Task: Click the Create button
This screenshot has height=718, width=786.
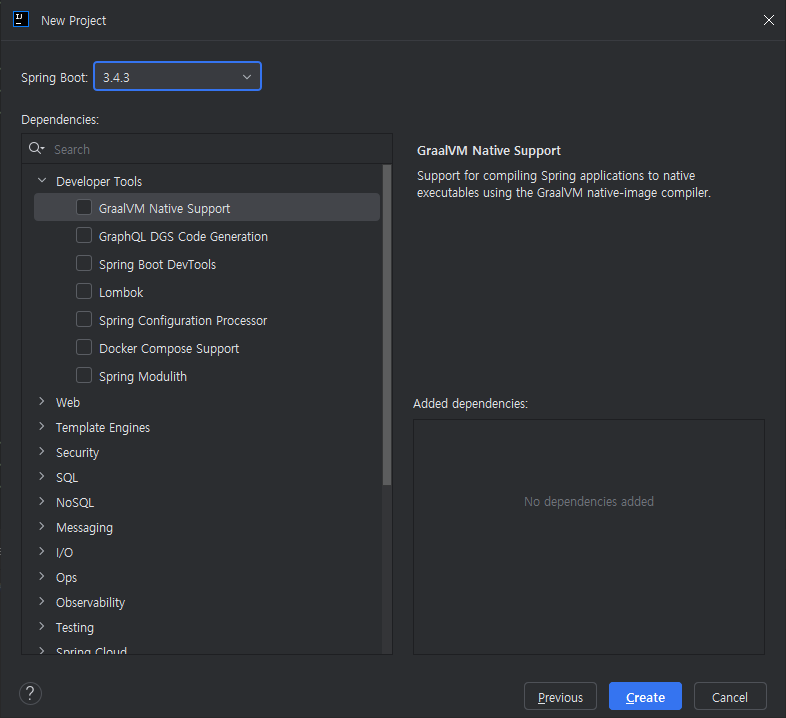Action: click(645, 696)
